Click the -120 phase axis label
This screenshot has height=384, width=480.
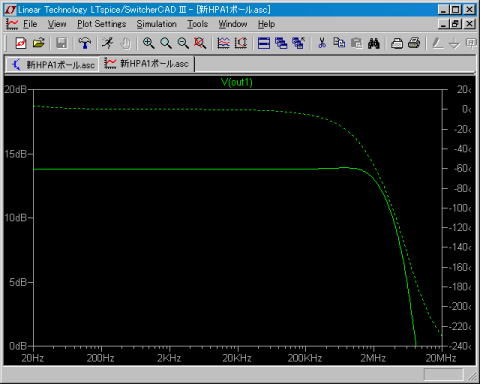click(460, 228)
